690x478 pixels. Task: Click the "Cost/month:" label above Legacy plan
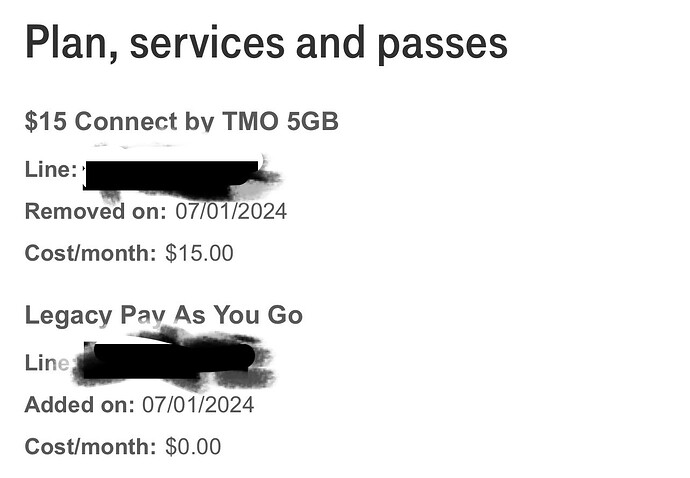pos(90,253)
